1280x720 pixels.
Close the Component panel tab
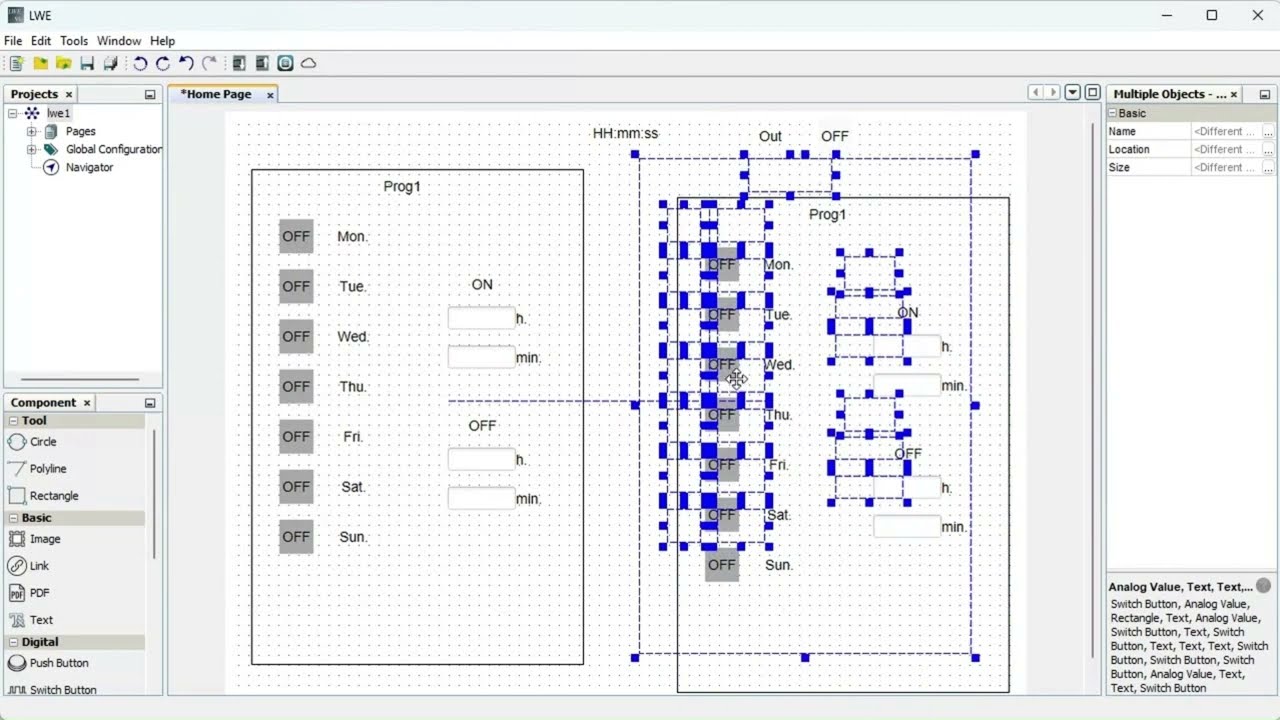point(87,403)
